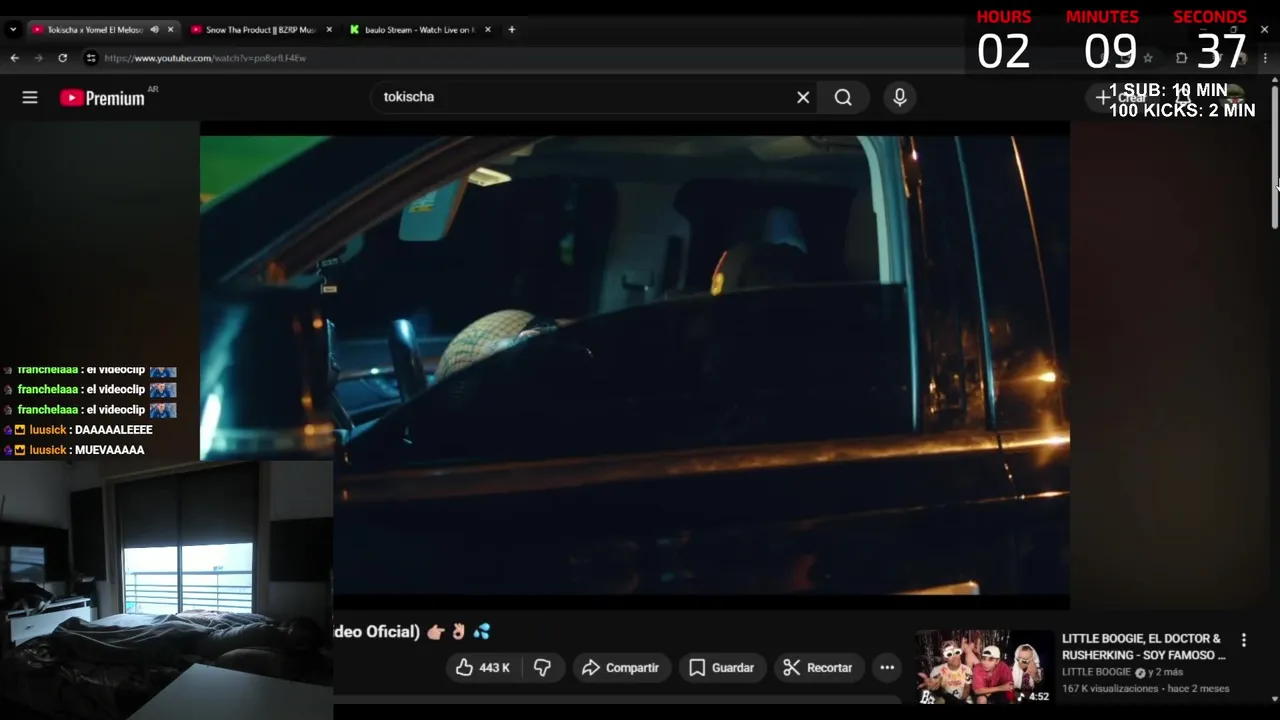
Task: Clip the video with Recortar
Action: [x=818, y=667]
